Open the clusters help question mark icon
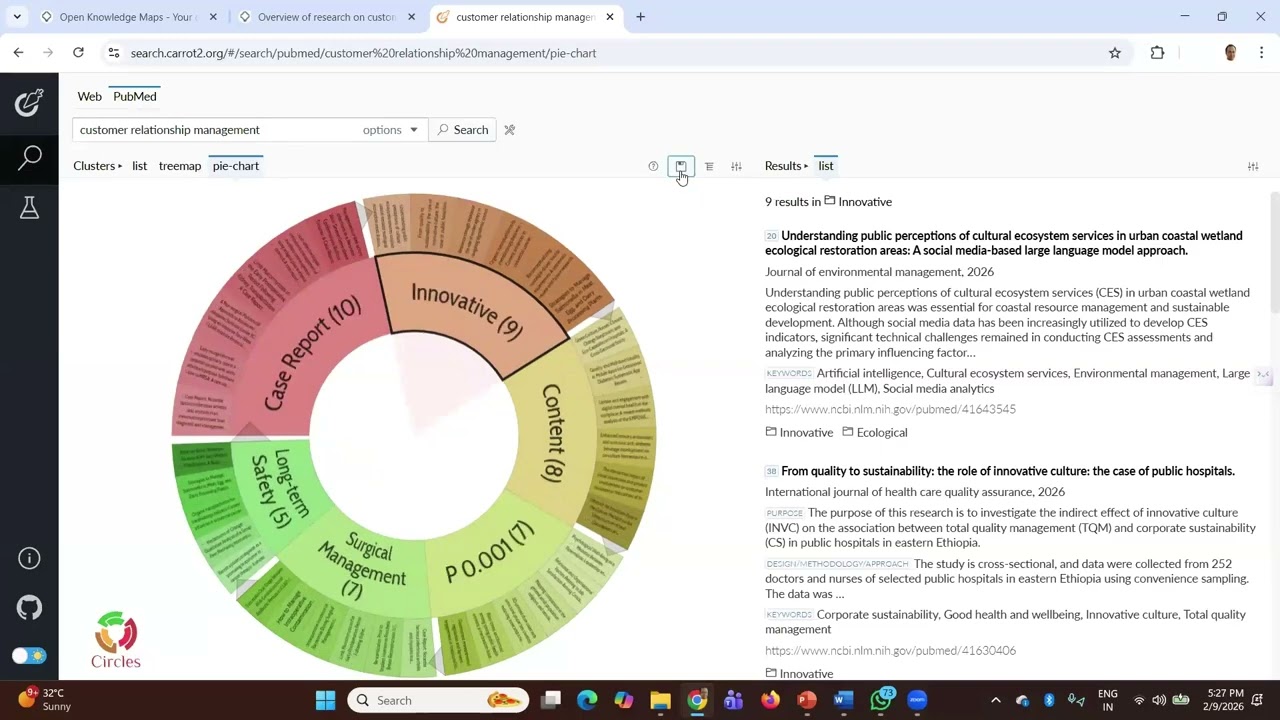1280x720 pixels. coord(653,166)
